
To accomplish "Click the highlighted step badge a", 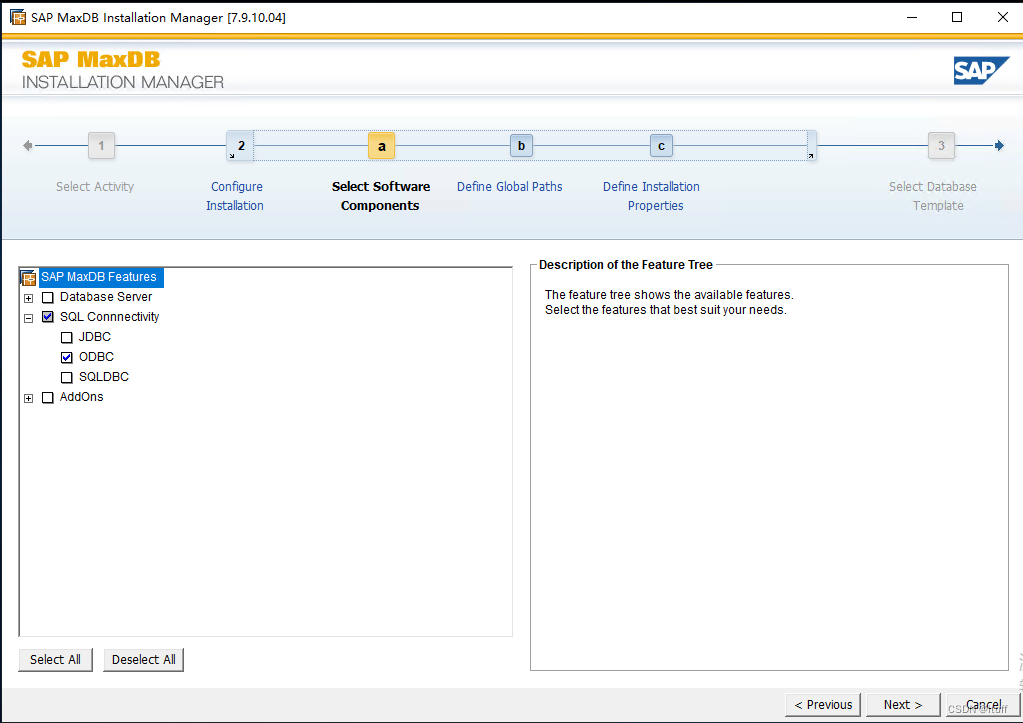I will 381,145.
